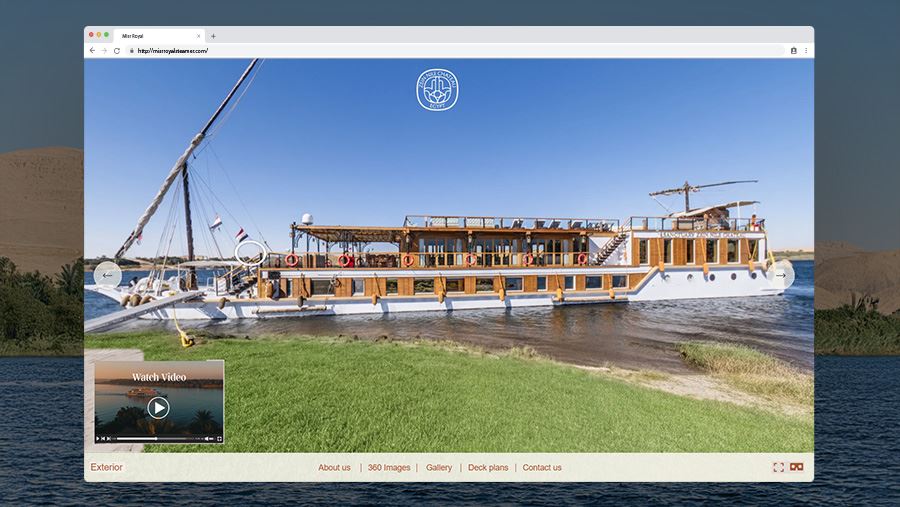Expand the video to fullscreen
The width and height of the screenshot is (900, 507).
(x=219, y=438)
